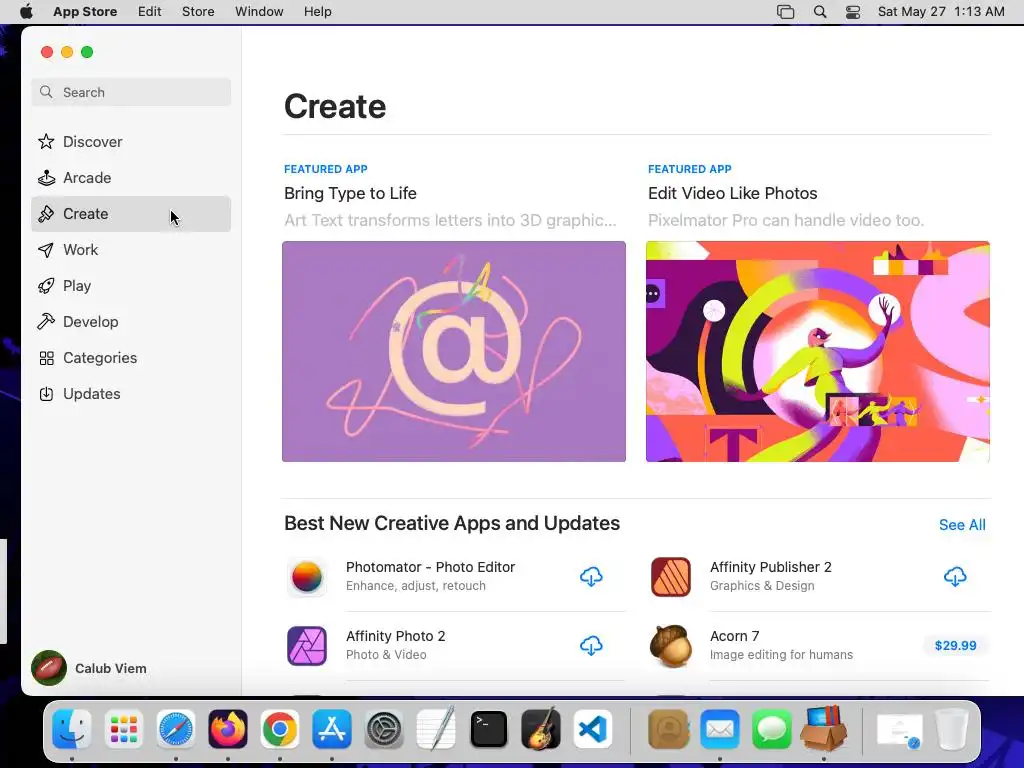Switch to the Play section
This screenshot has height=768, width=1024.
point(131,285)
